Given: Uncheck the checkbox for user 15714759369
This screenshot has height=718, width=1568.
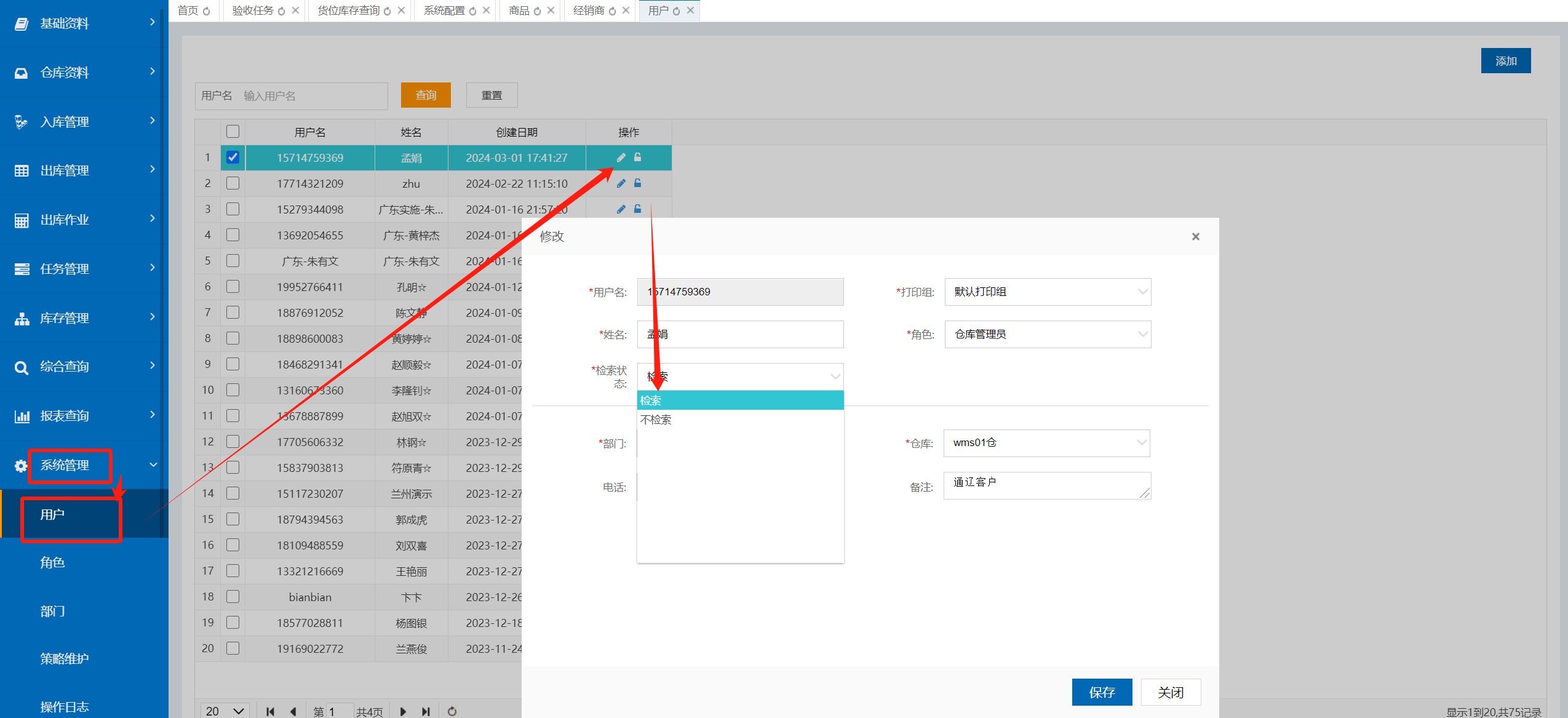Looking at the screenshot, I should [x=233, y=158].
